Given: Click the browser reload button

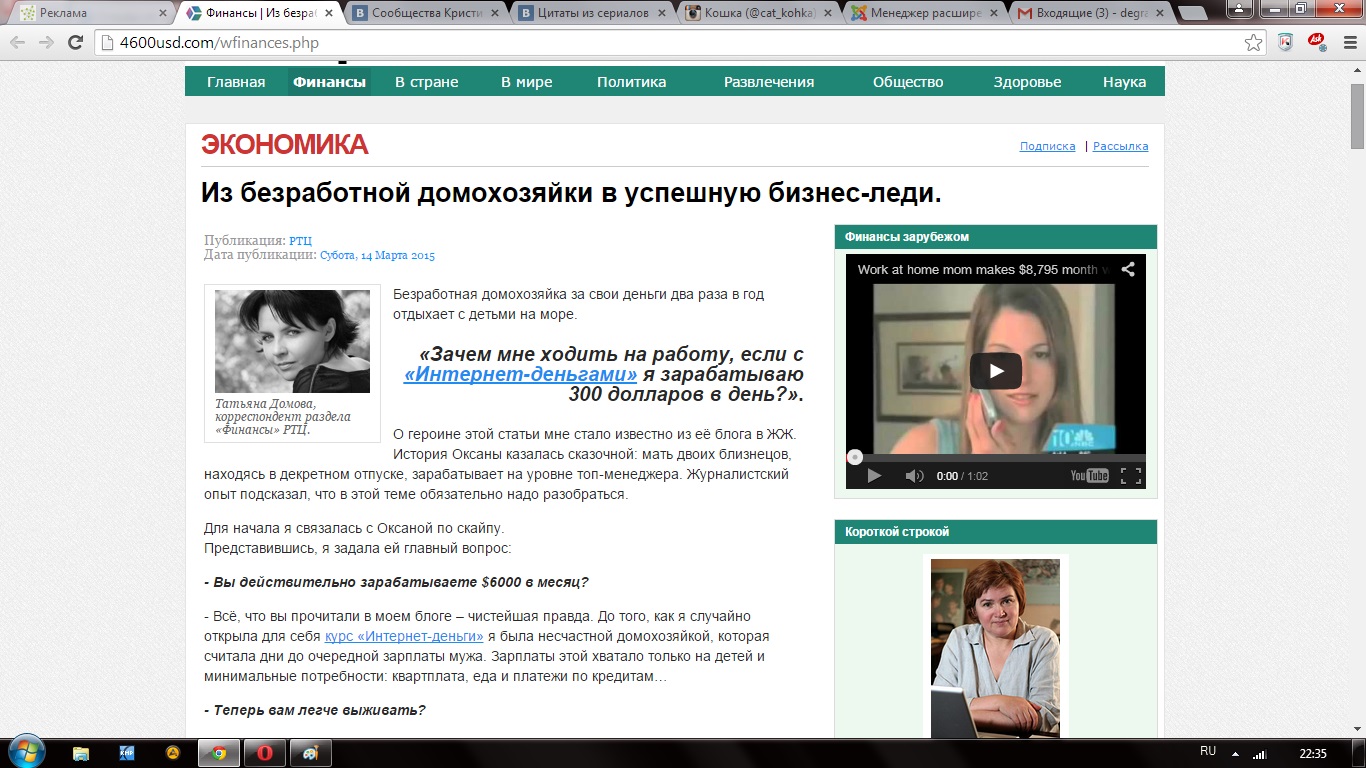Looking at the screenshot, I should [75, 43].
